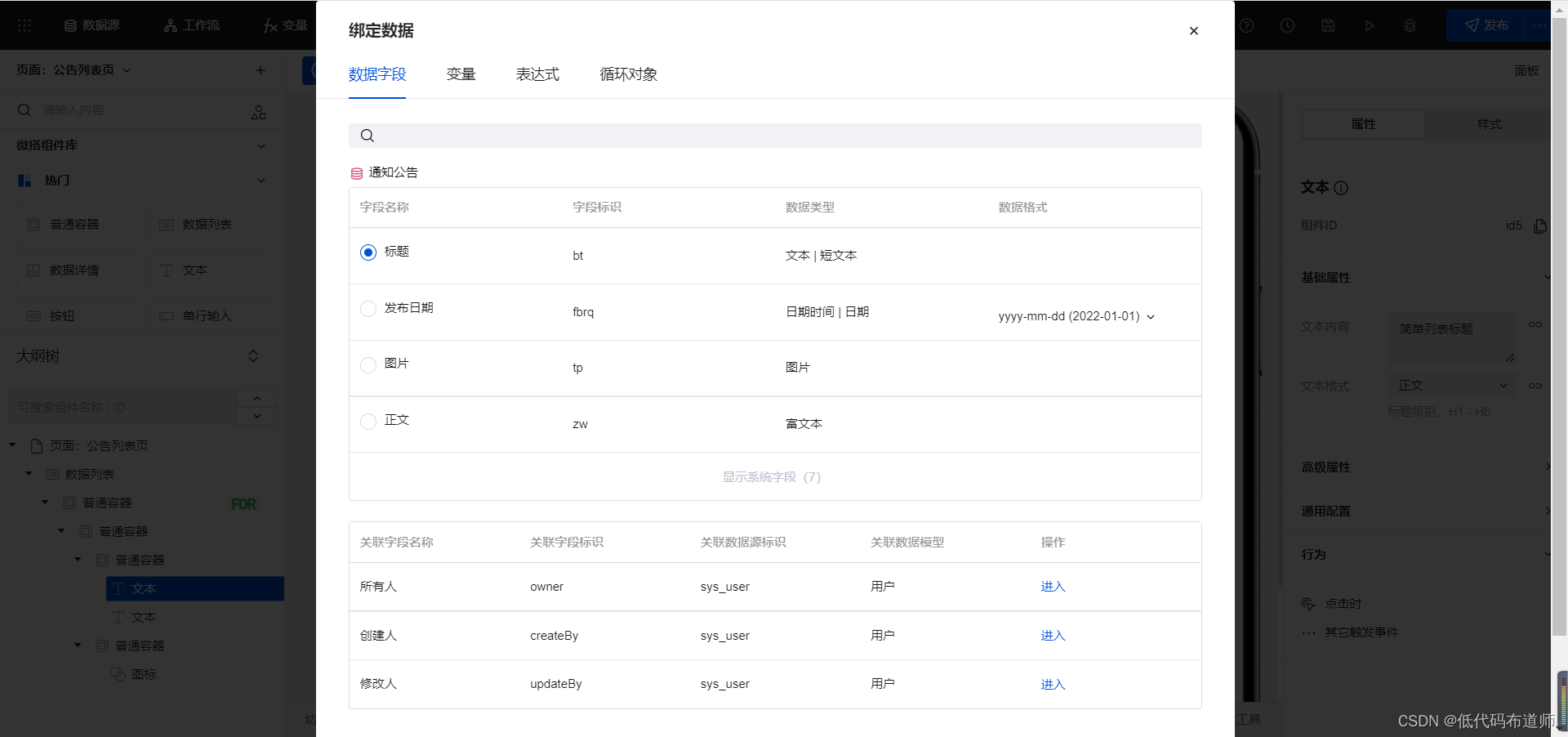1568x737 pixels.
Task: Switch to the 属性 tab in right panel
Action: tap(1363, 124)
